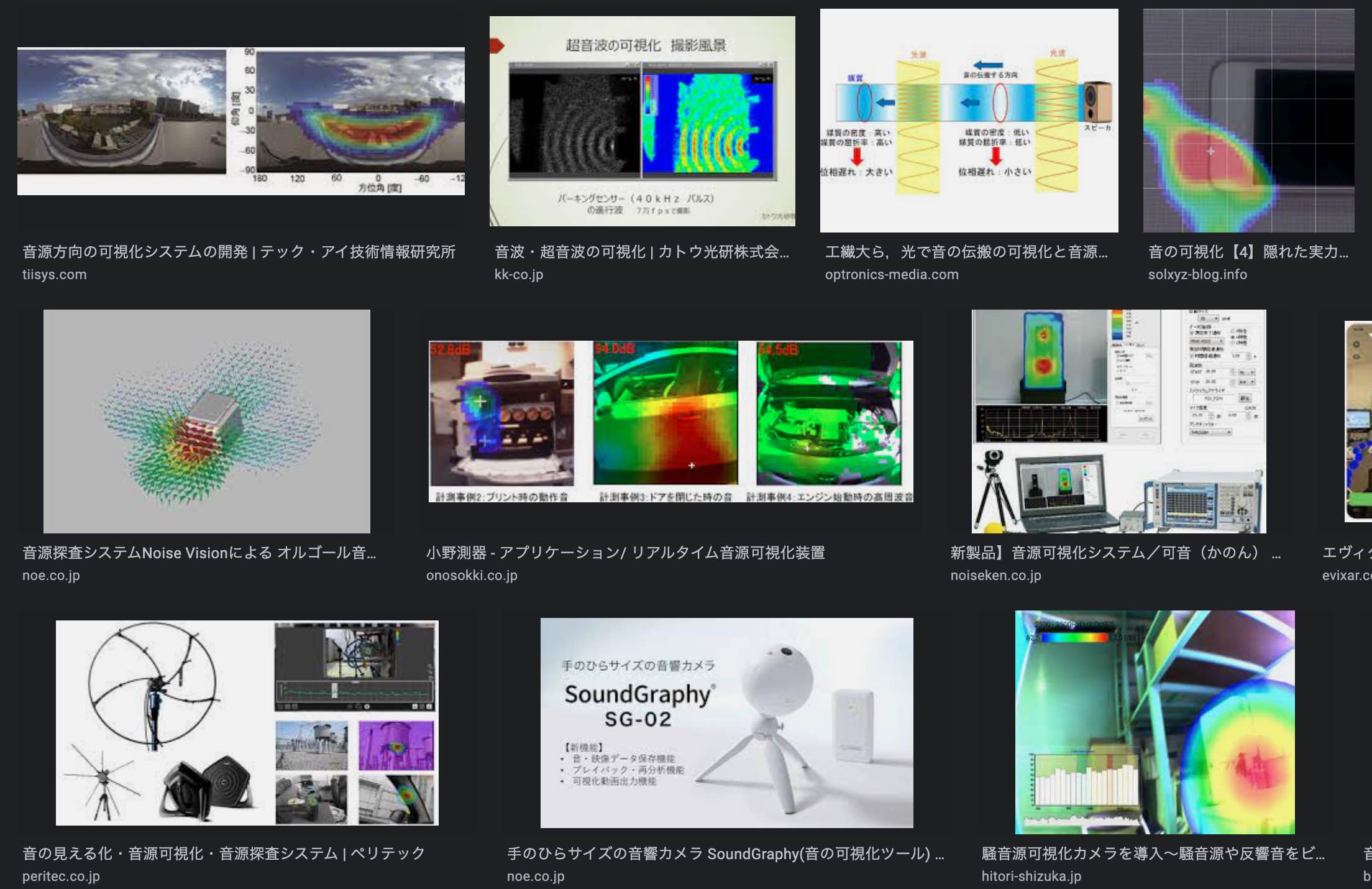Click the tiisys.com source link
1372x889 pixels.
[55, 275]
